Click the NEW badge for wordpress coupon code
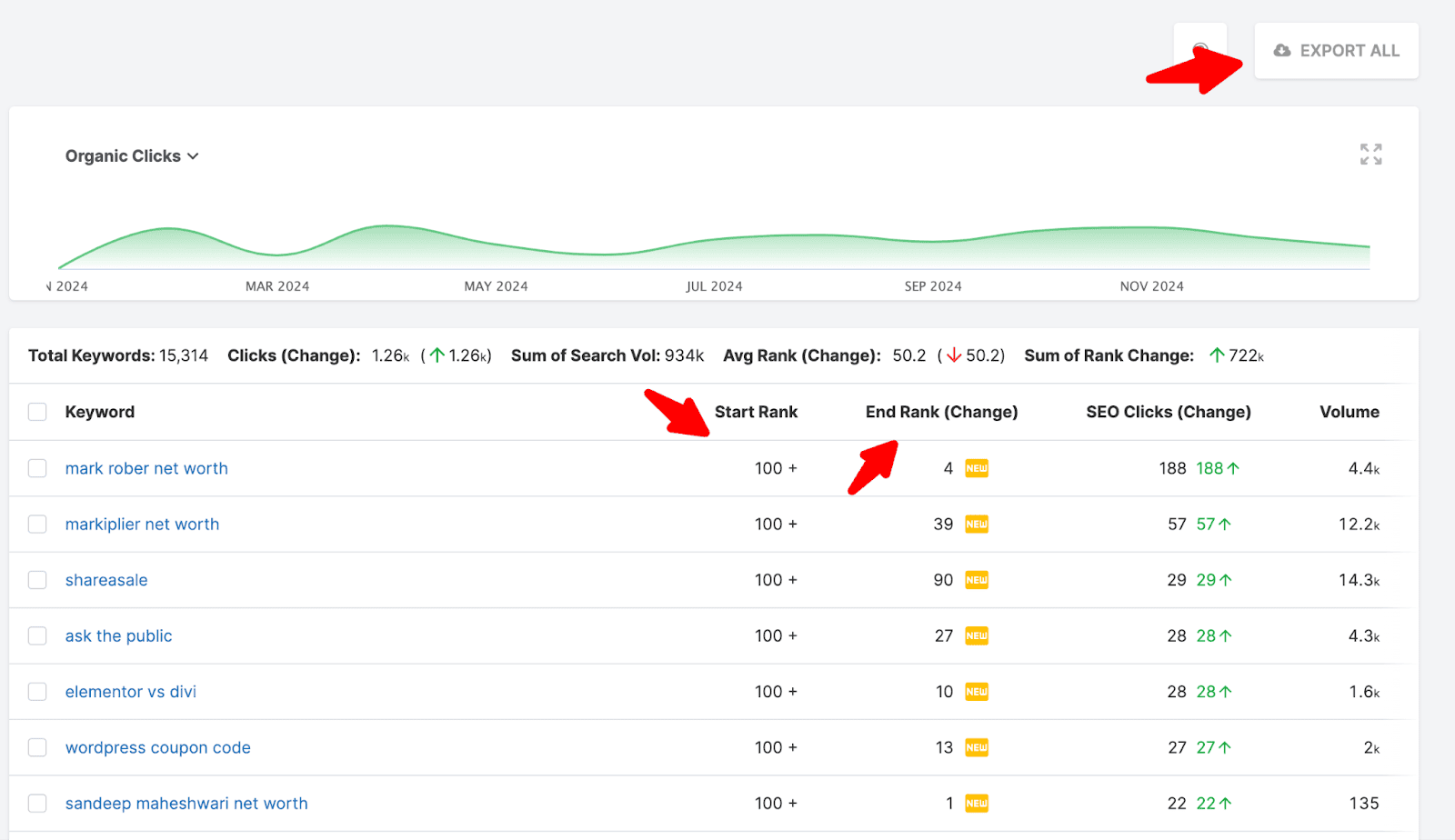 tap(977, 747)
